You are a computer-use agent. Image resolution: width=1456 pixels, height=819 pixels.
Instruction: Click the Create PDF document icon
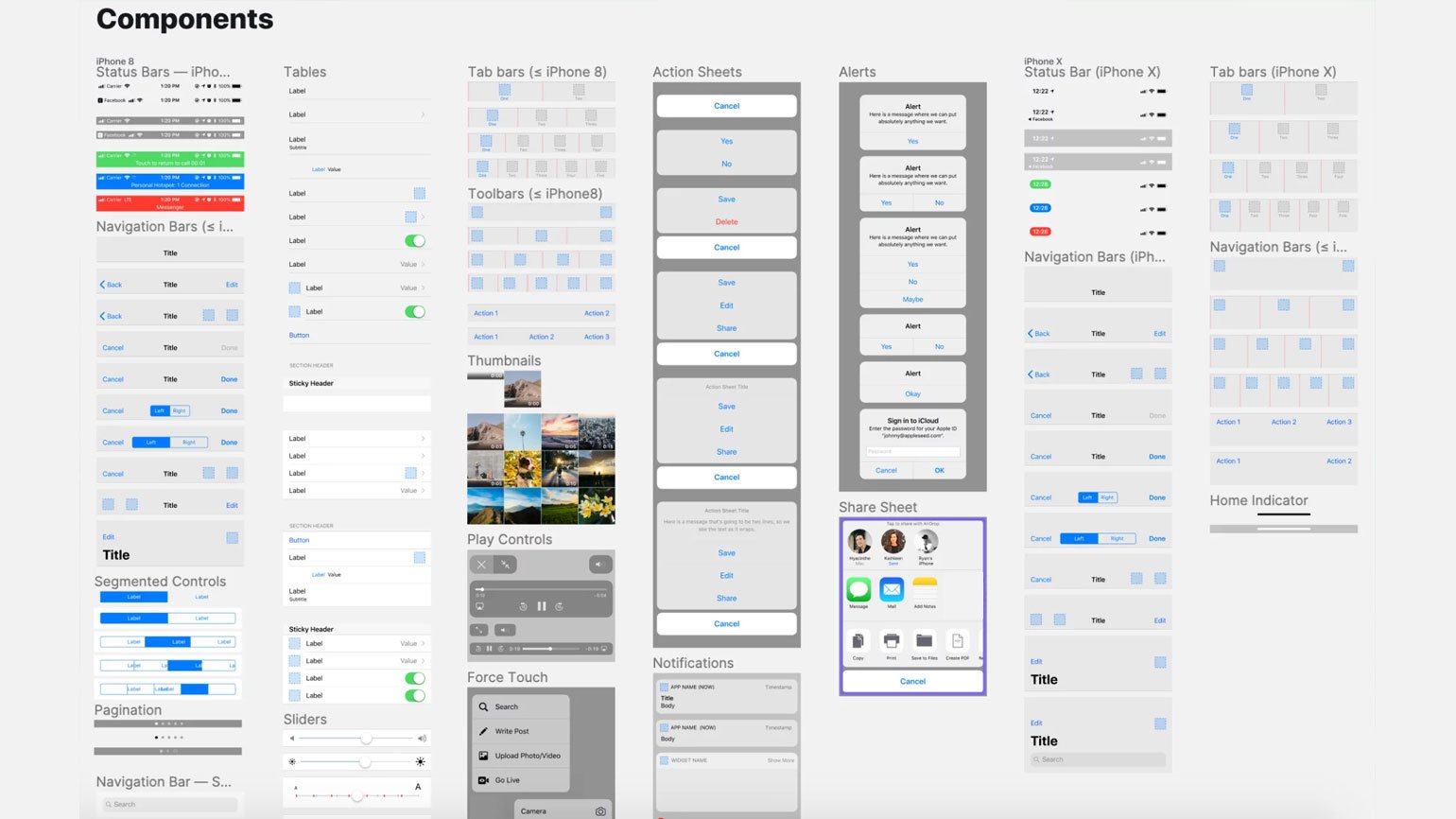(x=957, y=641)
